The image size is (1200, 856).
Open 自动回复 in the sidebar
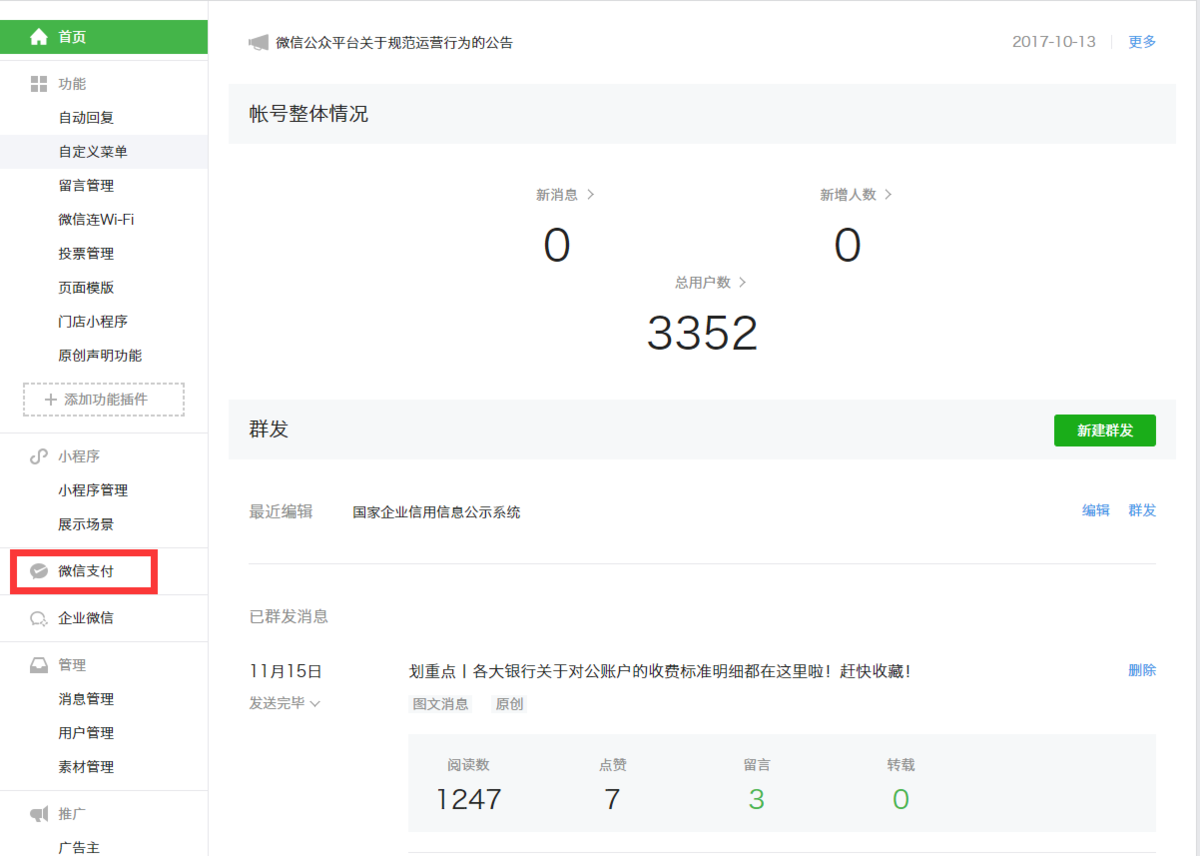86,118
